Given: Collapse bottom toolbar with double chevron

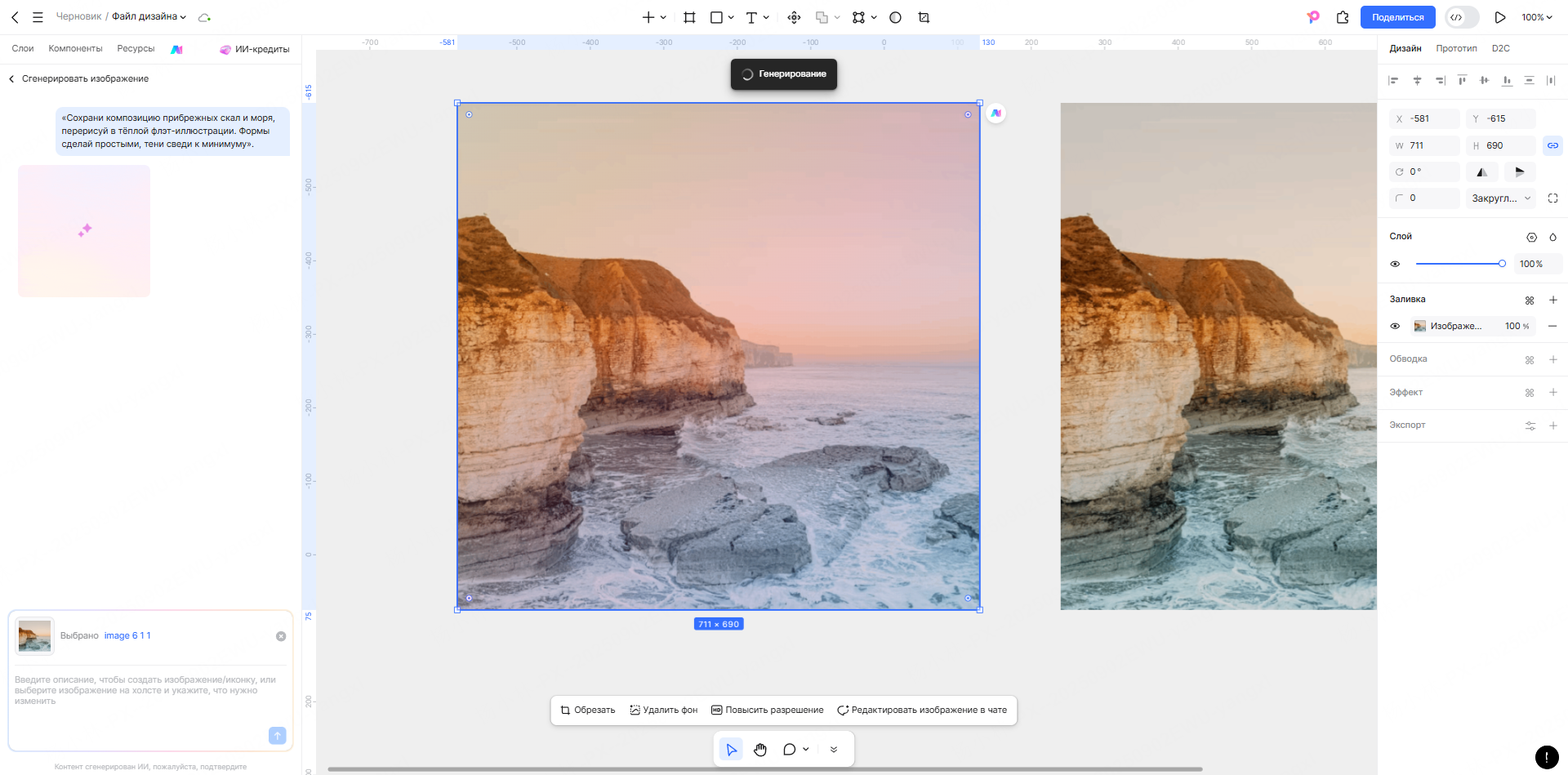Looking at the screenshot, I should click(x=834, y=749).
